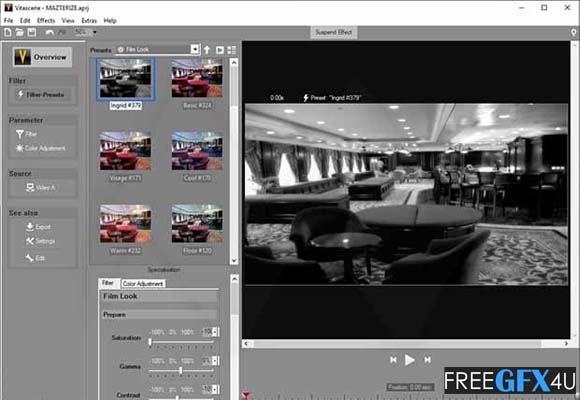Select the Ingrid #379 preset thumbnail

pyautogui.click(x=126, y=79)
